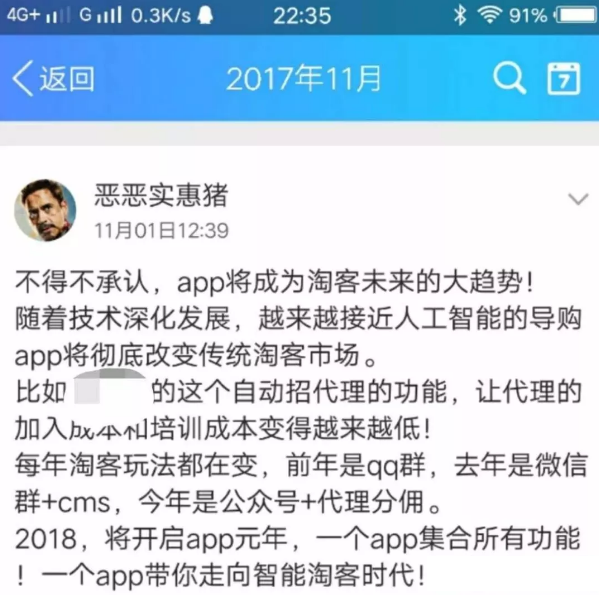The image size is (599, 603).
Task: Tap the network speed 0.3K/s indicator
Action: (161, 16)
